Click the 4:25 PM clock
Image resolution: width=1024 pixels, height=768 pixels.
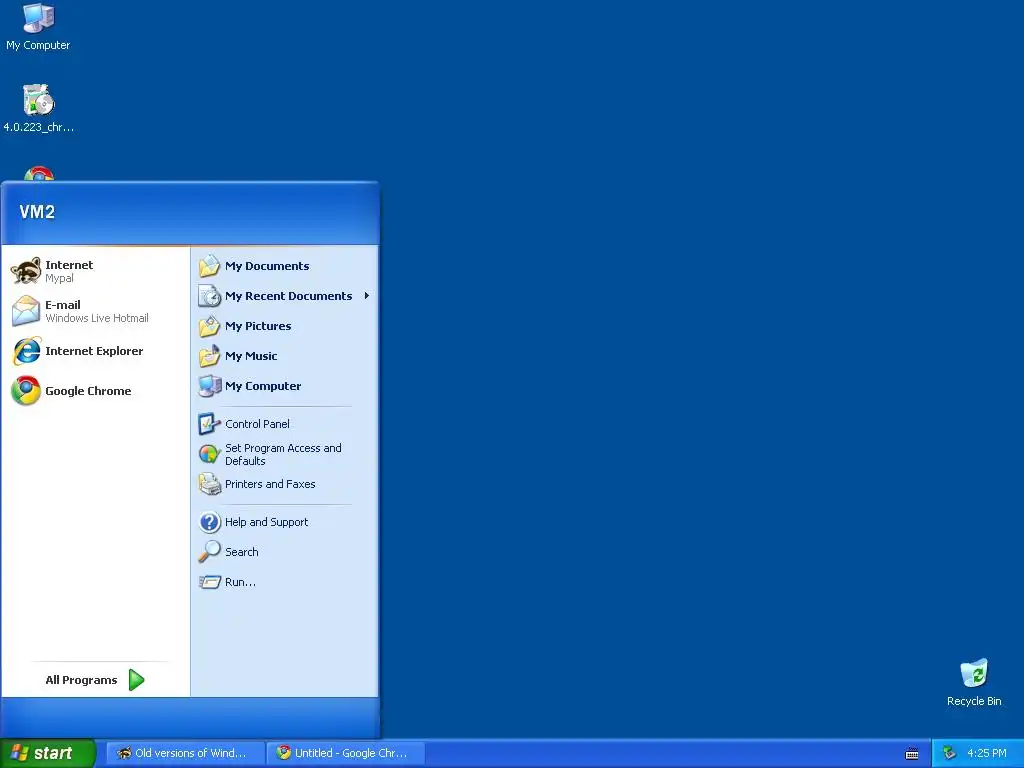click(987, 753)
